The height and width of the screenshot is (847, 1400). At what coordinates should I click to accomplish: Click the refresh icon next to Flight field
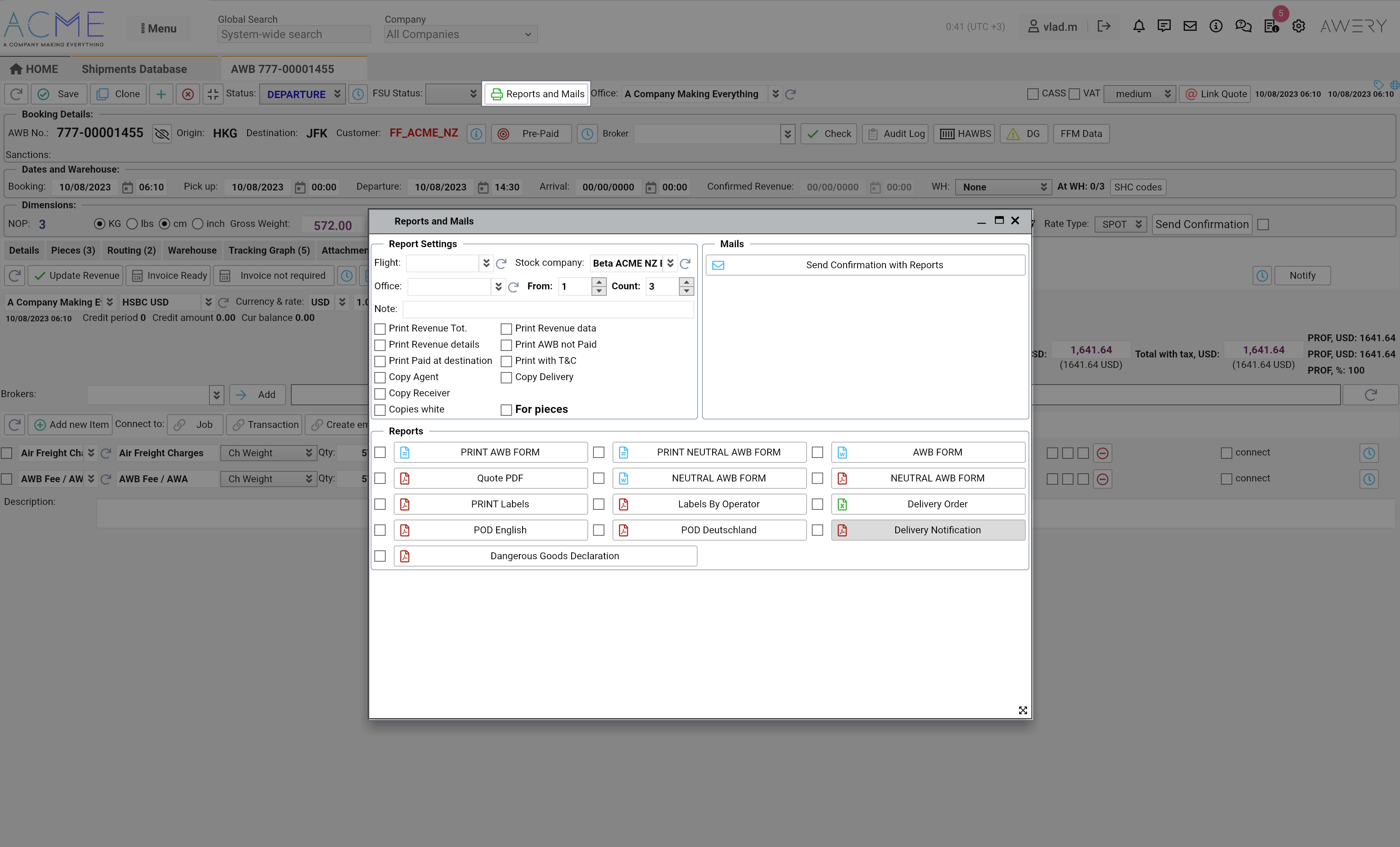coord(501,263)
